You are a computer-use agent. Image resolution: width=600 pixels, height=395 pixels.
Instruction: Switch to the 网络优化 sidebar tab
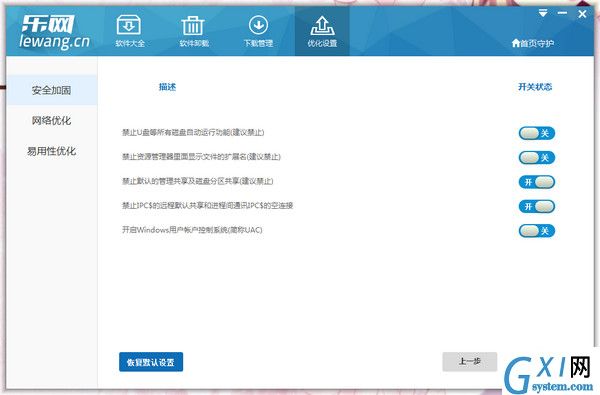point(52,121)
